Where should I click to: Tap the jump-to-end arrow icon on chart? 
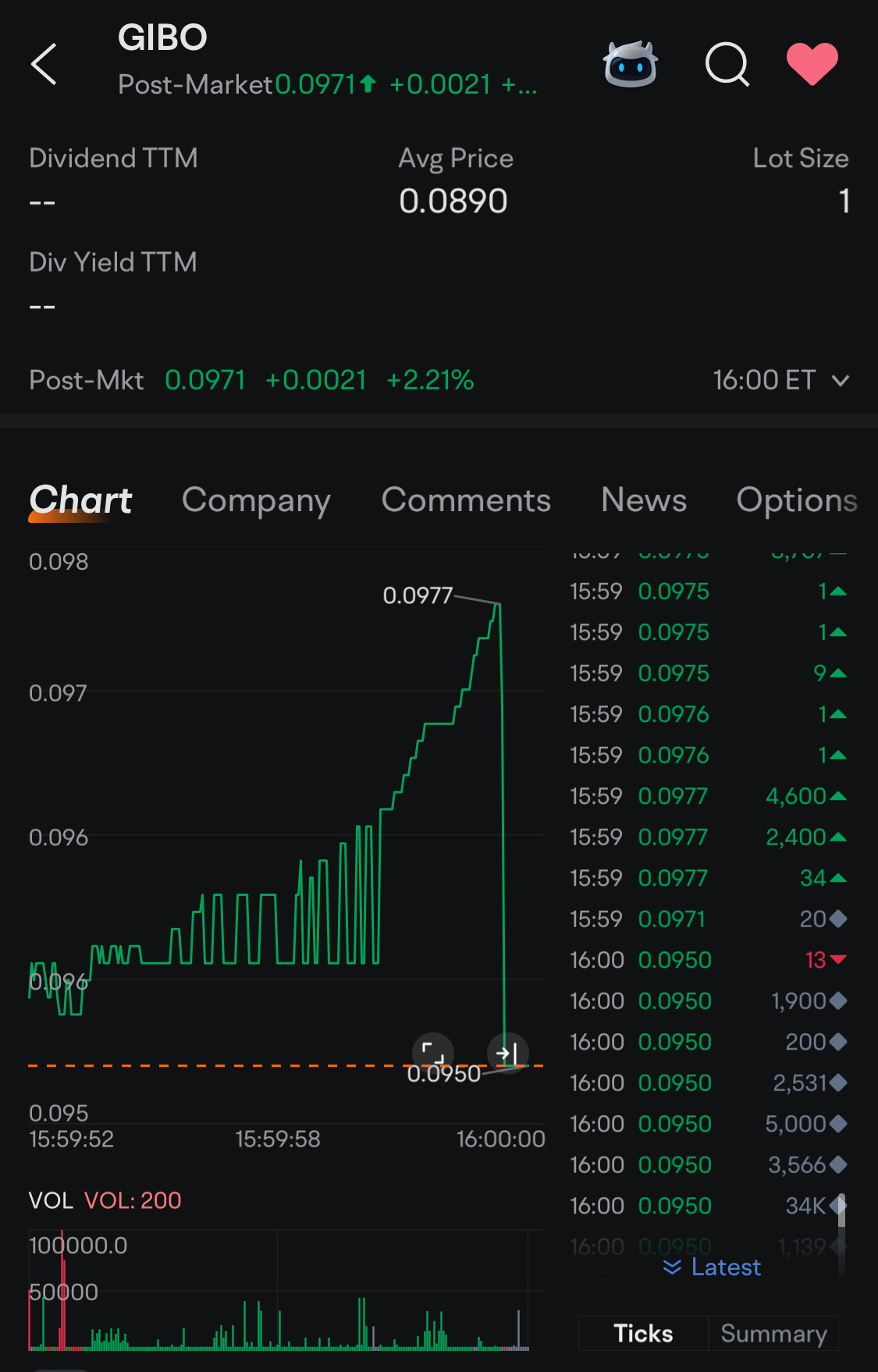click(507, 1053)
